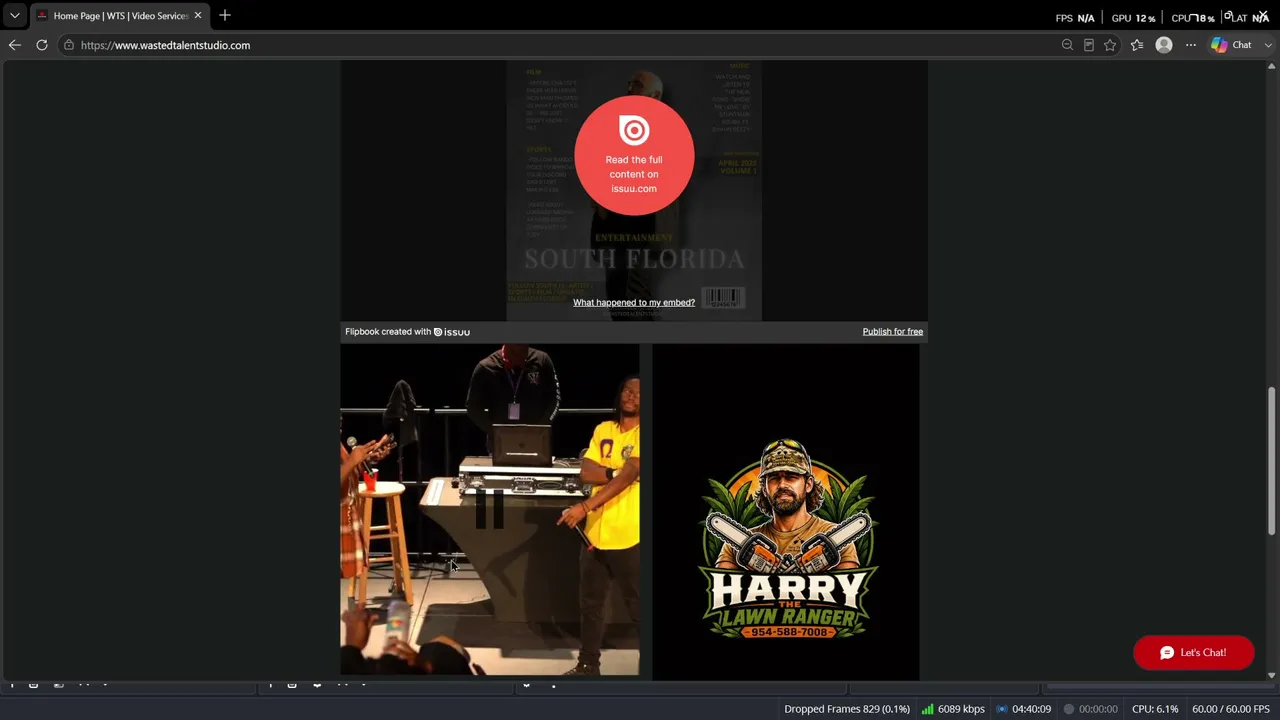Image resolution: width=1280 pixels, height=720 pixels.
Task: Open the reader view icon
Action: pyautogui.click(x=1088, y=45)
